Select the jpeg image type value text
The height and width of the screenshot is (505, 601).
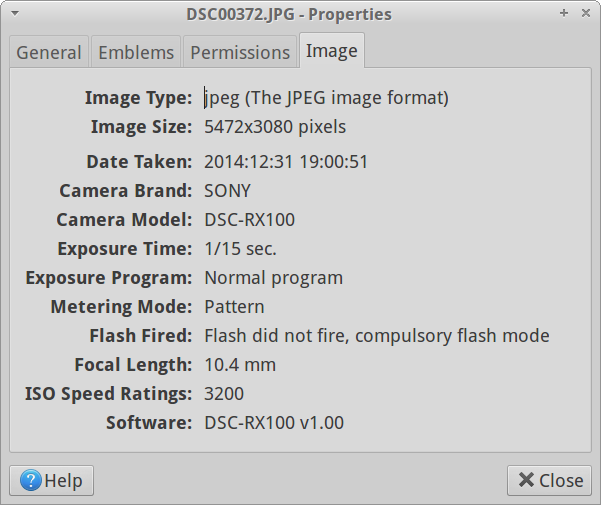326,98
